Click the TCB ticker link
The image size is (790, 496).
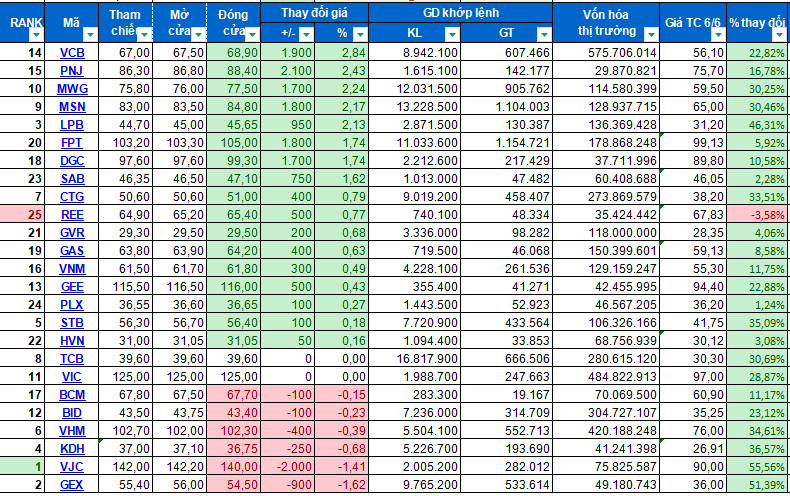(x=72, y=359)
